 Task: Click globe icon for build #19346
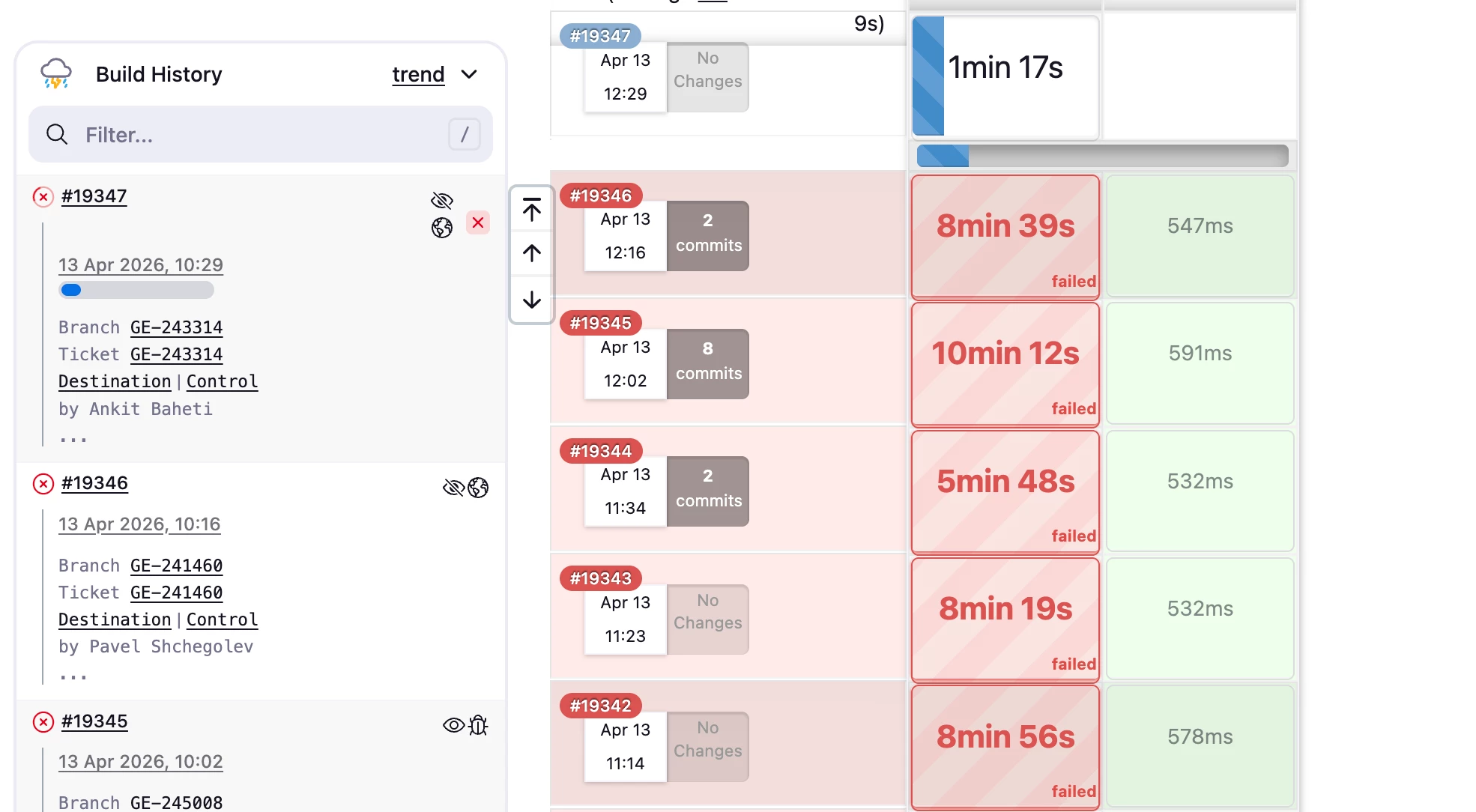478,488
